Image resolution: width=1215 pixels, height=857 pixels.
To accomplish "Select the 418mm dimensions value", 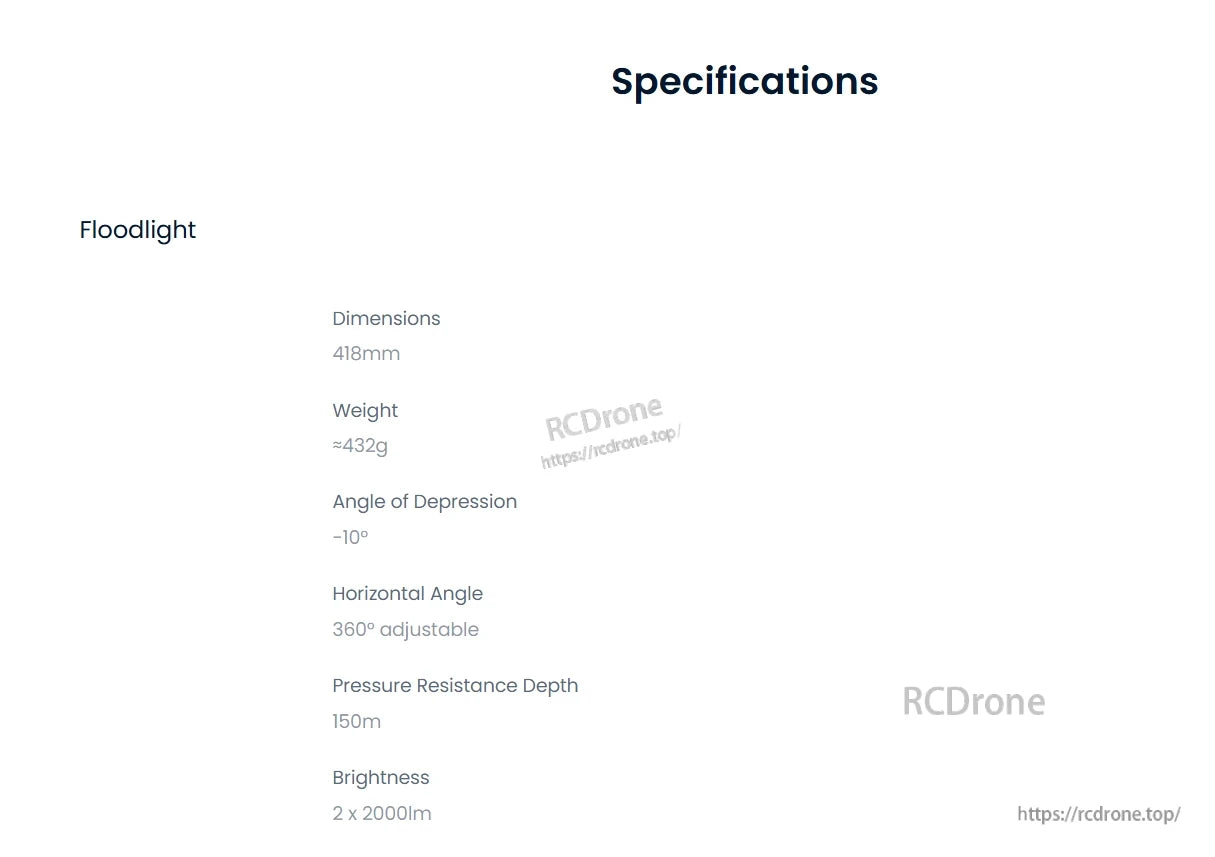I will (x=366, y=354).
